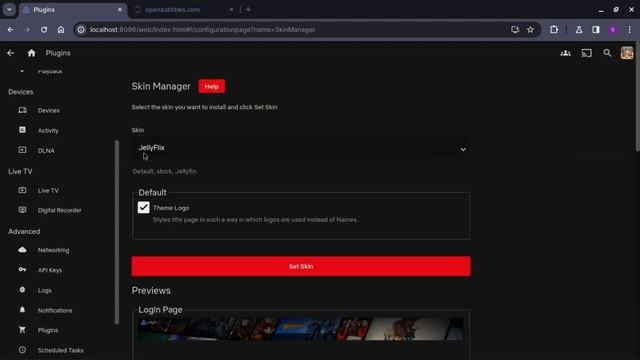640x360 pixels.
Task: Open SyncPlay group icon in header
Action: tap(565, 53)
